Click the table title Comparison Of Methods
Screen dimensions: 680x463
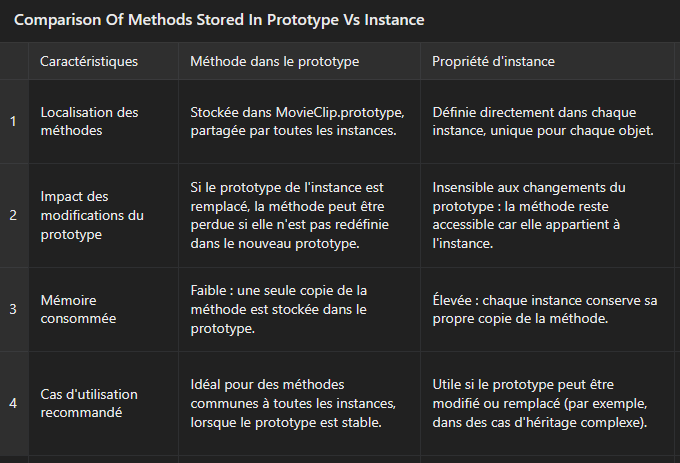(219, 20)
